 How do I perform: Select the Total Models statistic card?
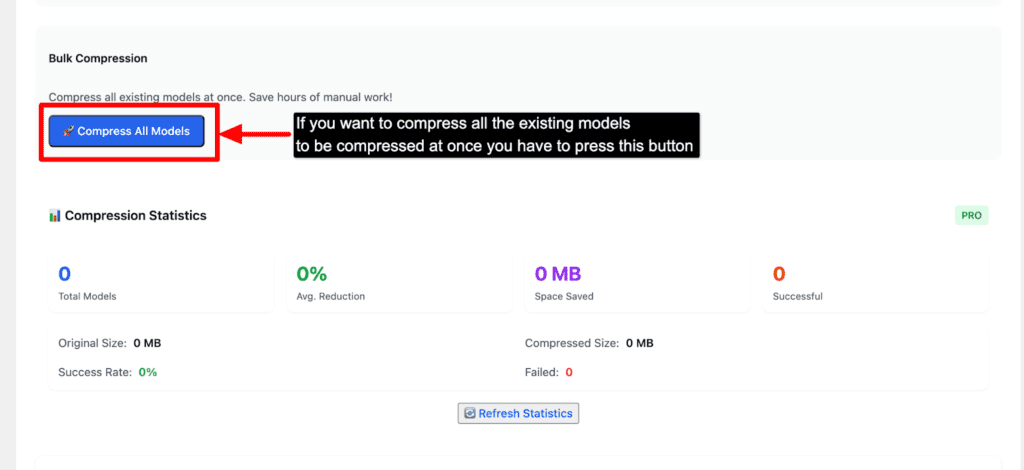click(x=160, y=283)
